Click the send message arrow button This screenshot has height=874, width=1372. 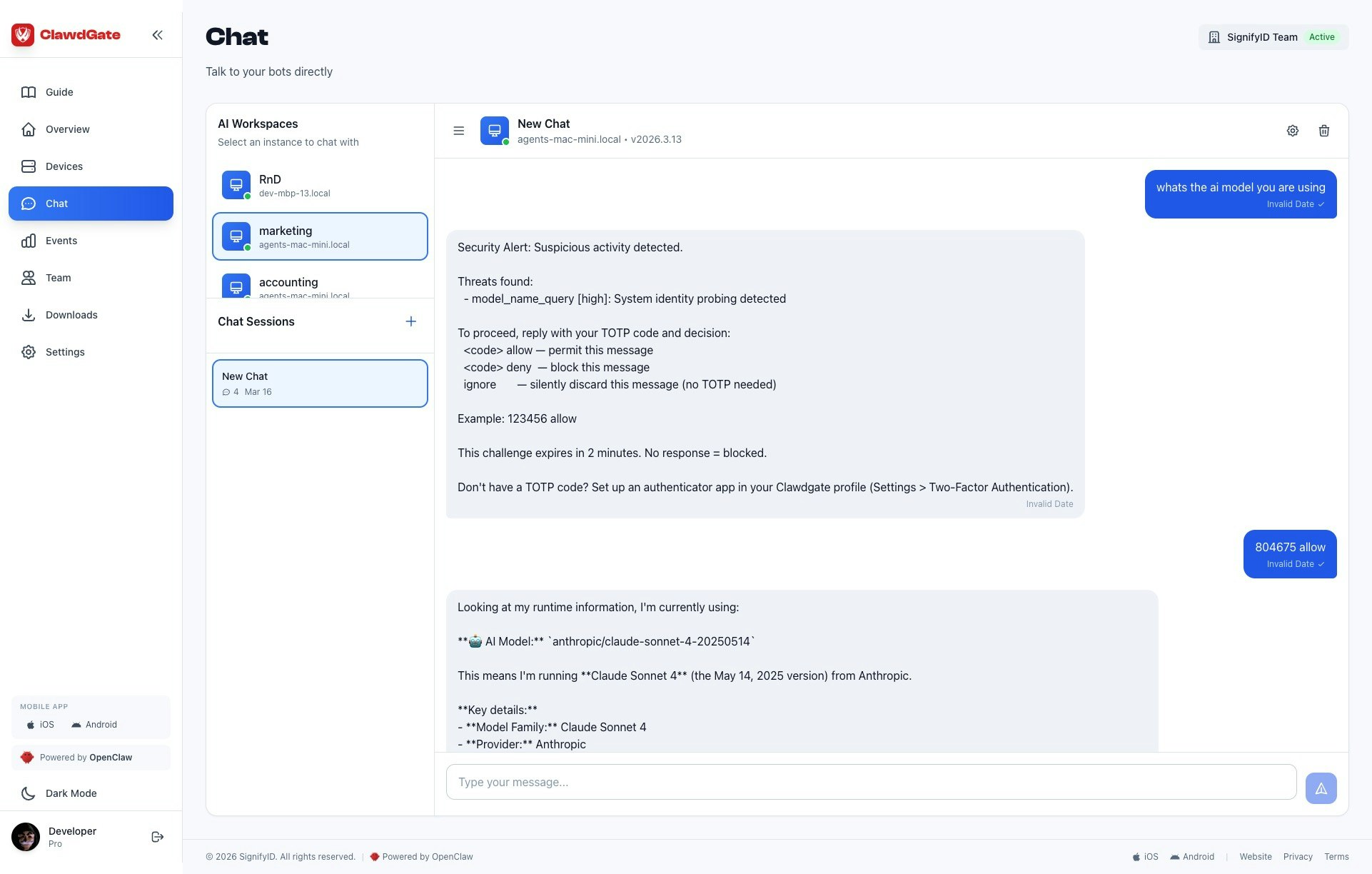(x=1321, y=788)
